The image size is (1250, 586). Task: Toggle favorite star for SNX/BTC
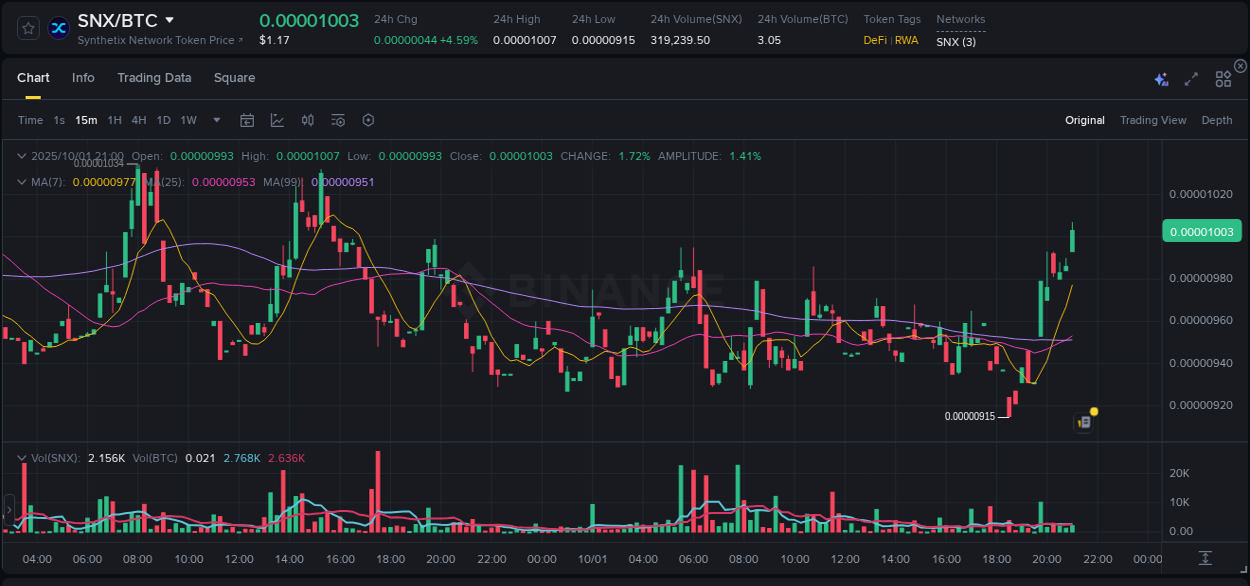point(27,27)
